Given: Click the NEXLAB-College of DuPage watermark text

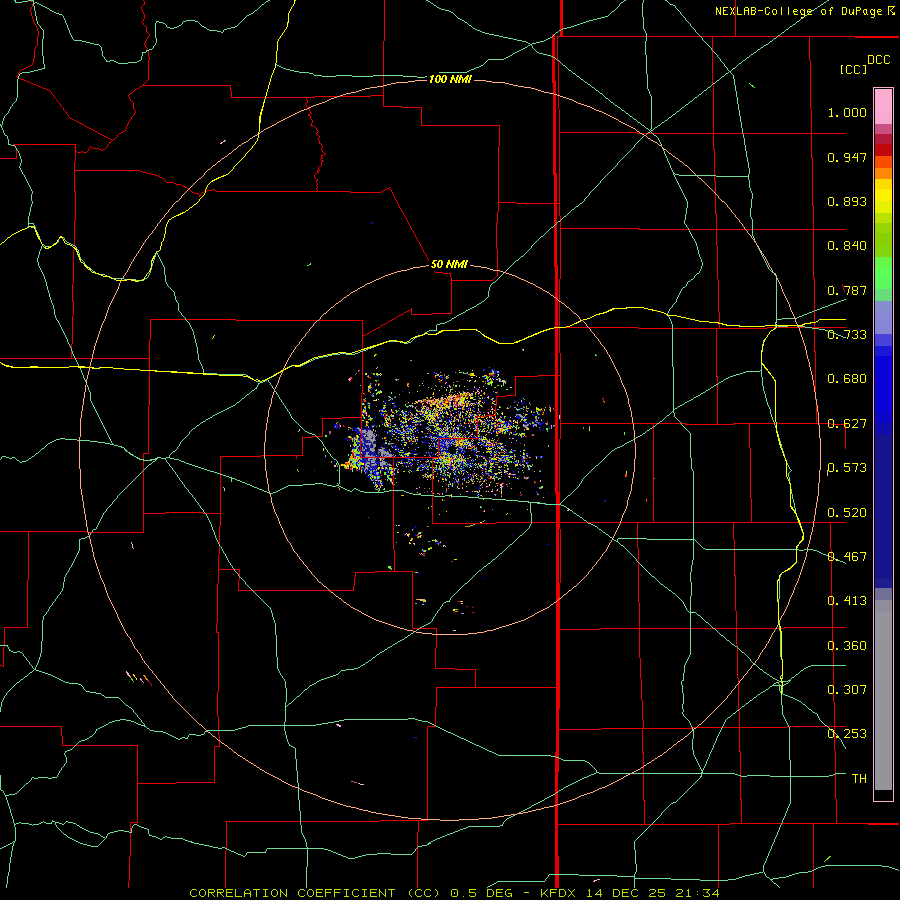Looking at the screenshot, I should tap(804, 11).
